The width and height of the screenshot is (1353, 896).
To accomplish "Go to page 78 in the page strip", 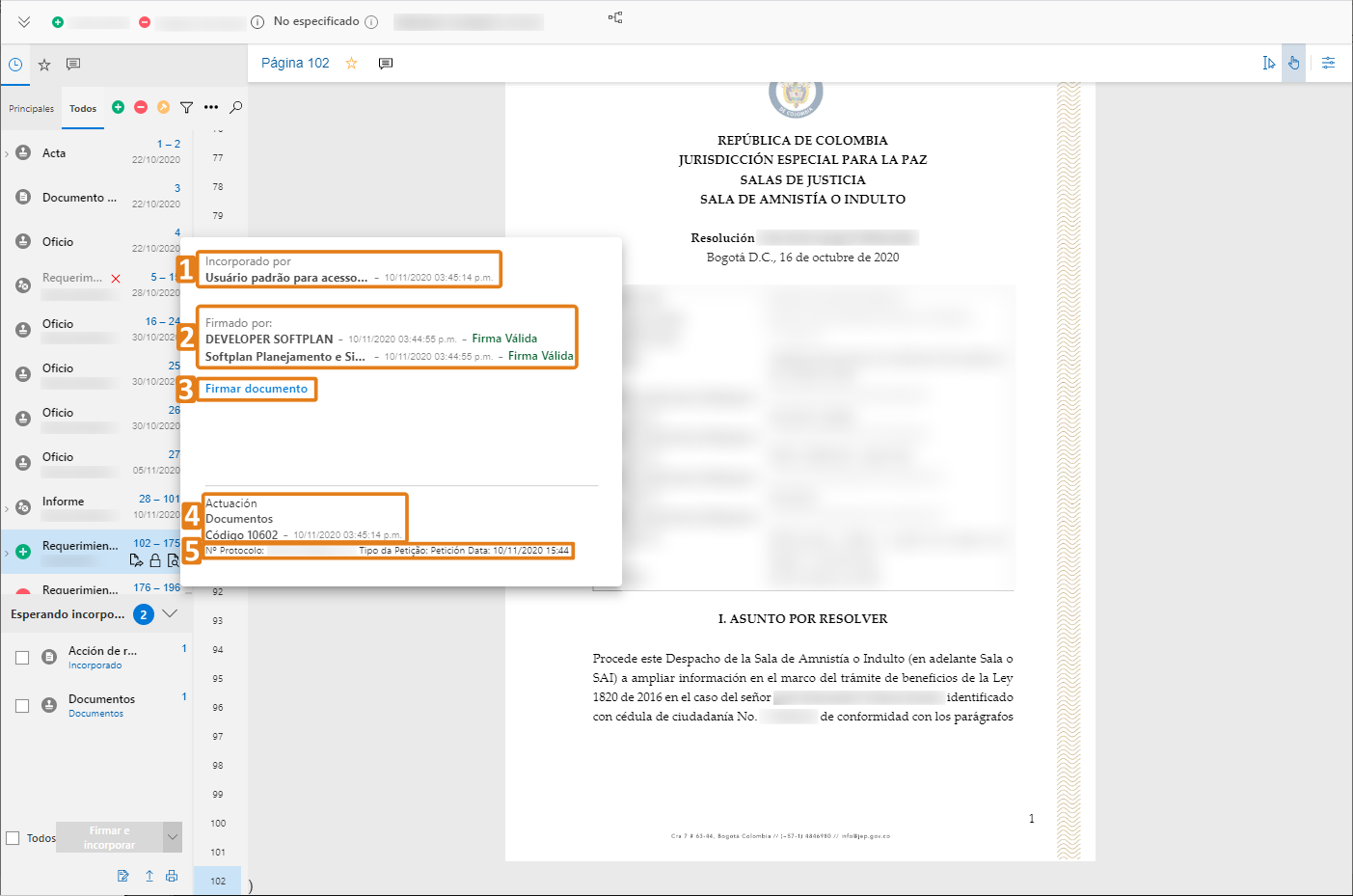I will coord(218,186).
